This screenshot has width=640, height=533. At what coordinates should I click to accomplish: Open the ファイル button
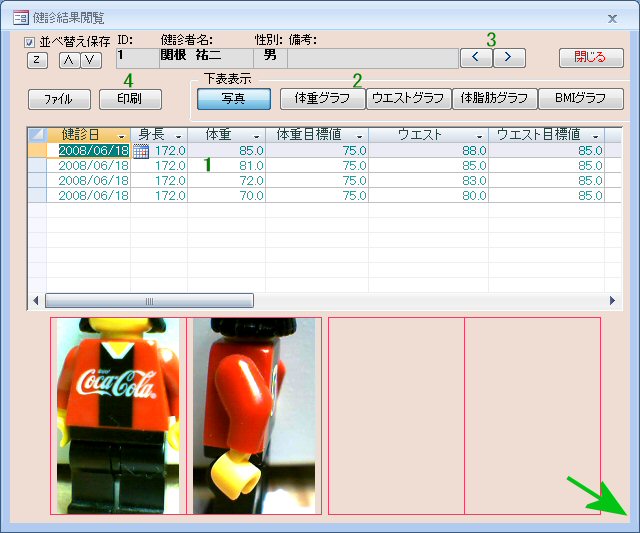[59, 99]
